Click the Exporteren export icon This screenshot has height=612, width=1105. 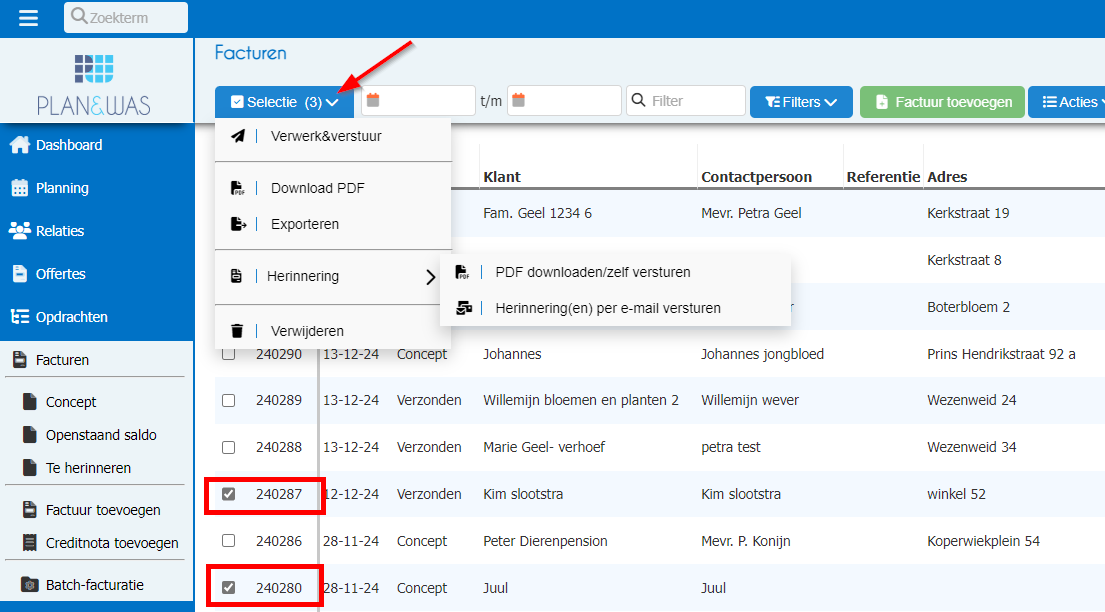(238, 224)
